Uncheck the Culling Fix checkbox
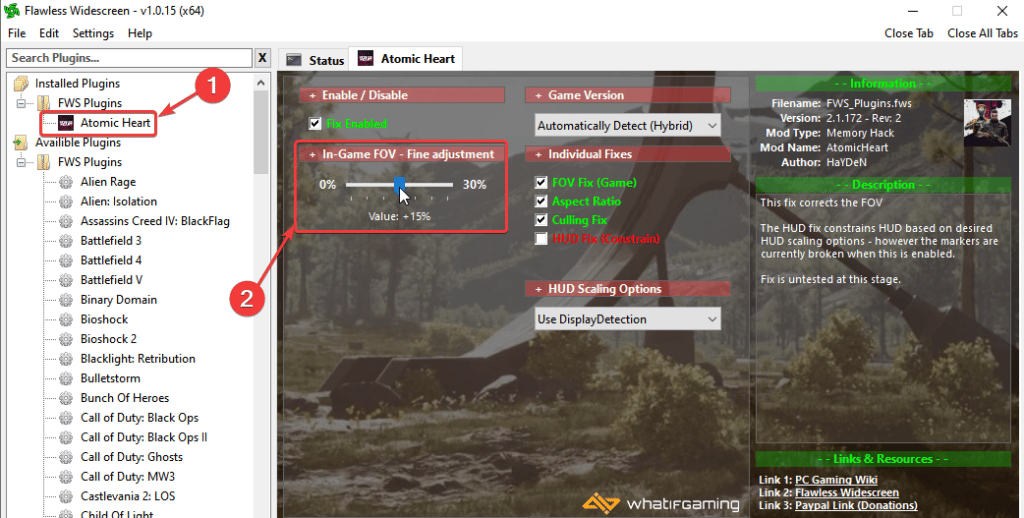This screenshot has height=518, width=1024. click(x=541, y=219)
